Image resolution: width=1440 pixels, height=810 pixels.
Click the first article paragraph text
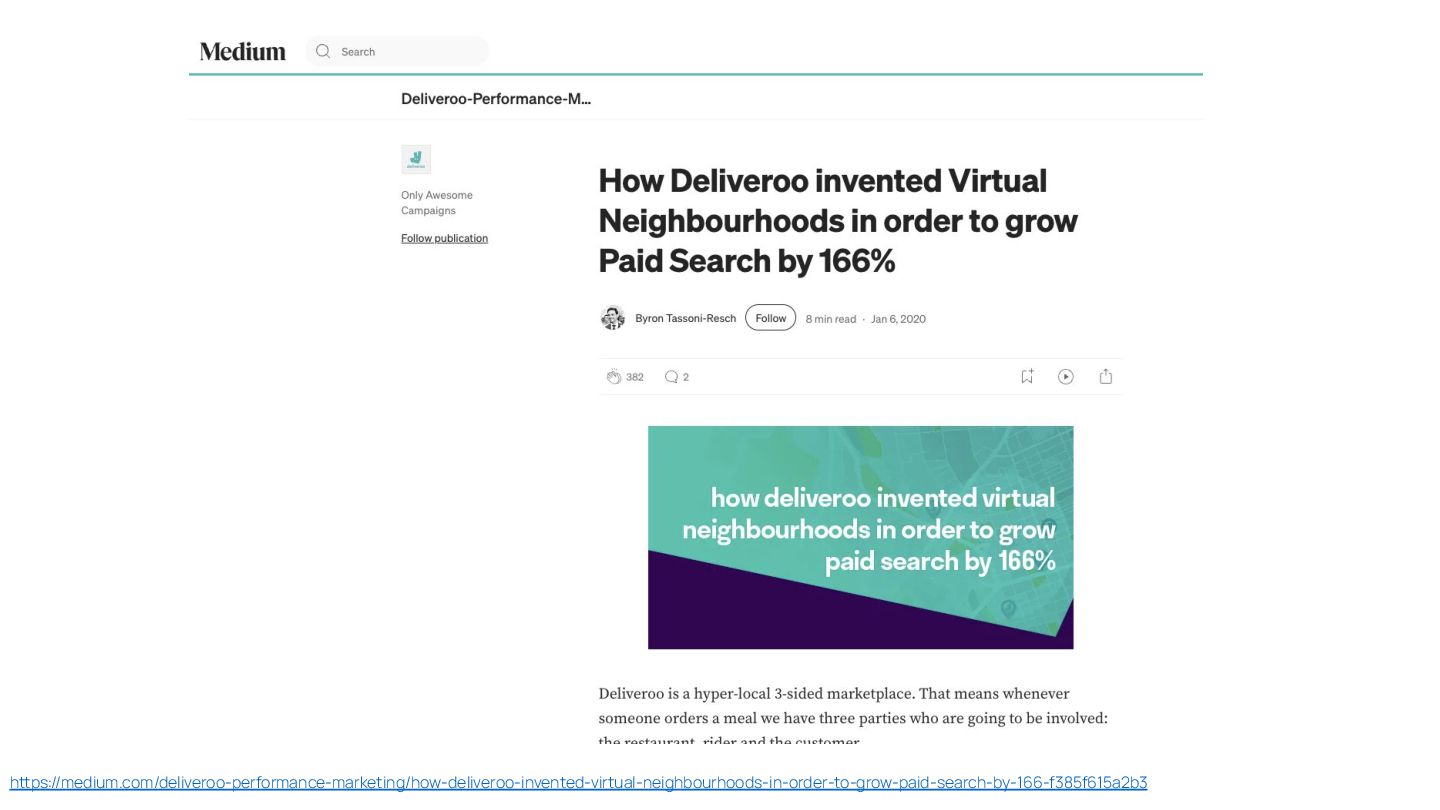(853, 717)
